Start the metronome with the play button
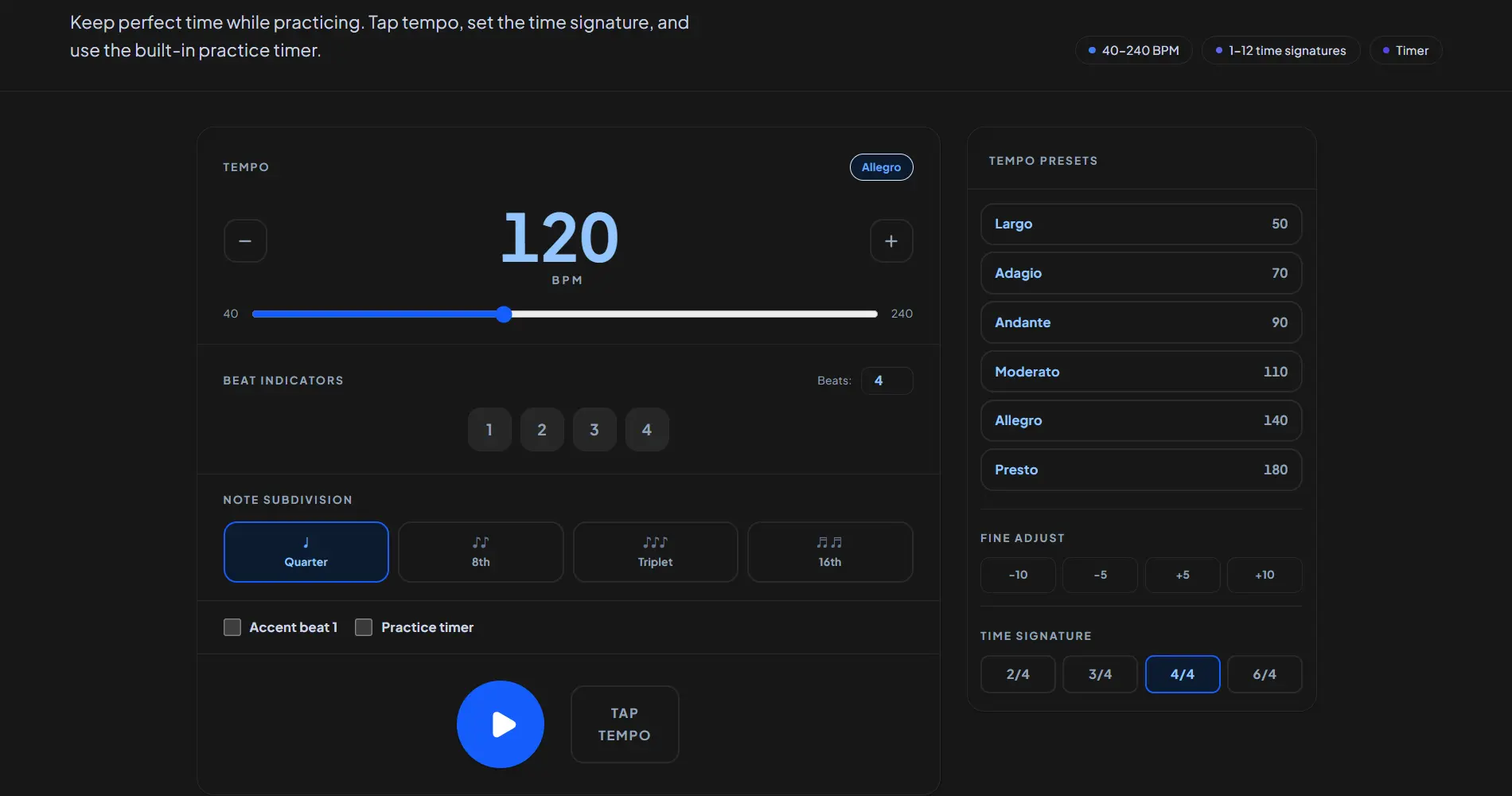1512x796 pixels. (501, 724)
